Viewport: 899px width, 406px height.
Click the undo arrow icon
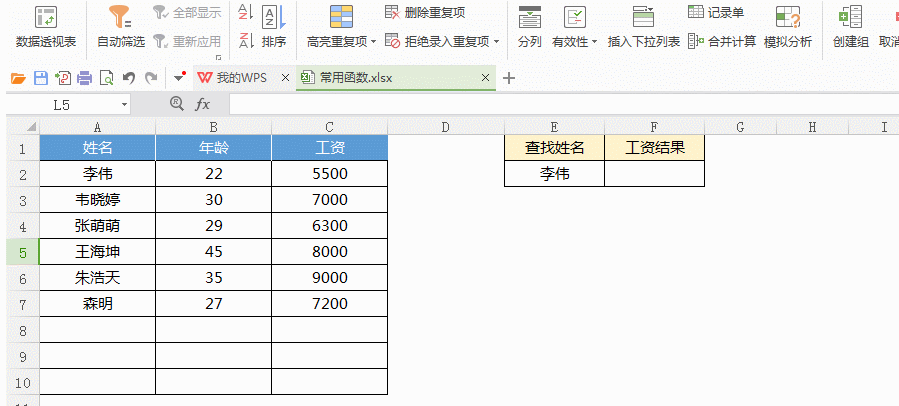[x=128, y=78]
